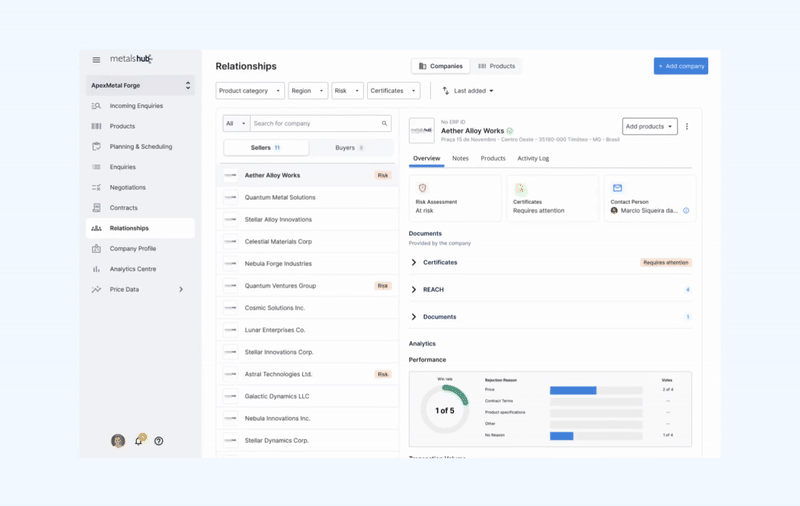Open Company Profile in the sidebar
Image resolution: width=800 pixels, height=506 pixels.
[140, 248]
